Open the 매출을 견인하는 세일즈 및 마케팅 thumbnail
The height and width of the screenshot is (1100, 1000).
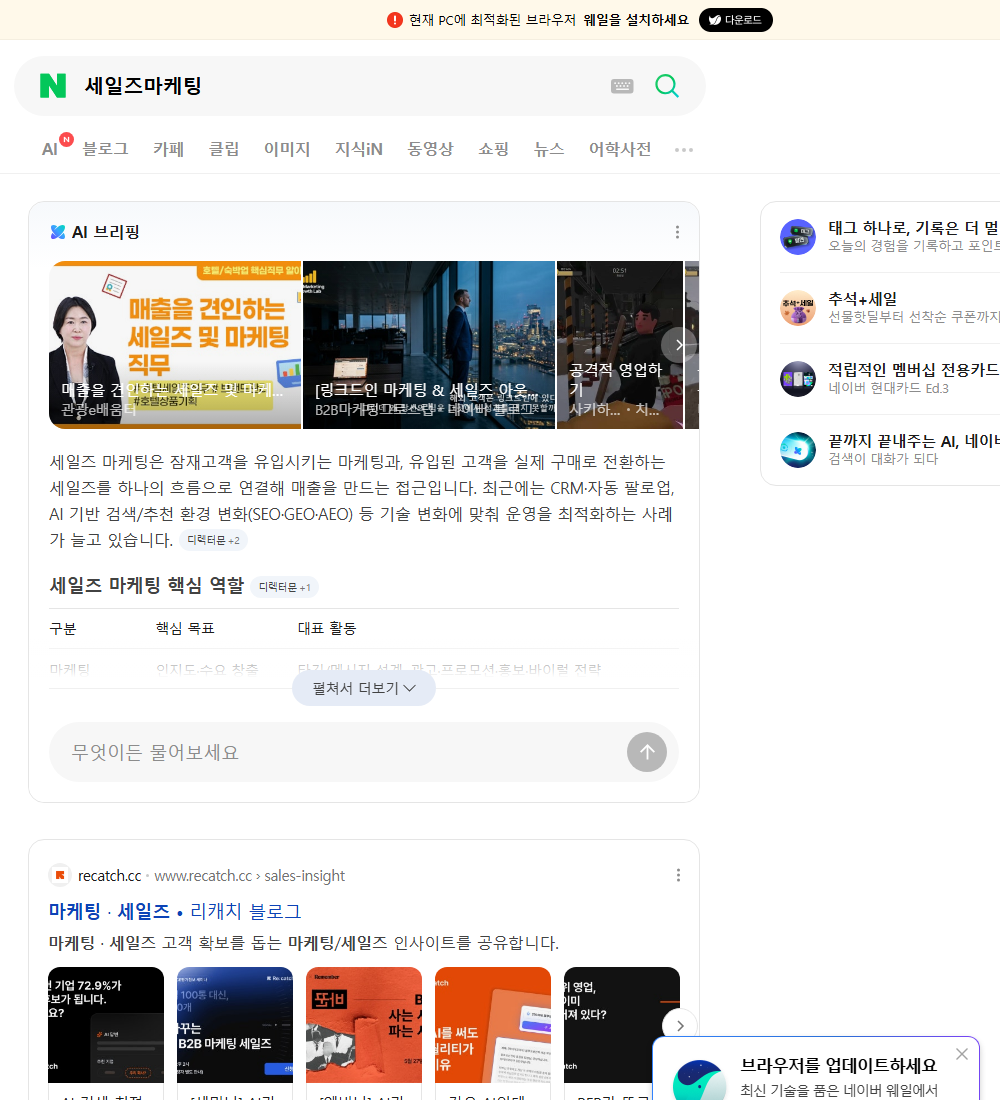[175, 344]
